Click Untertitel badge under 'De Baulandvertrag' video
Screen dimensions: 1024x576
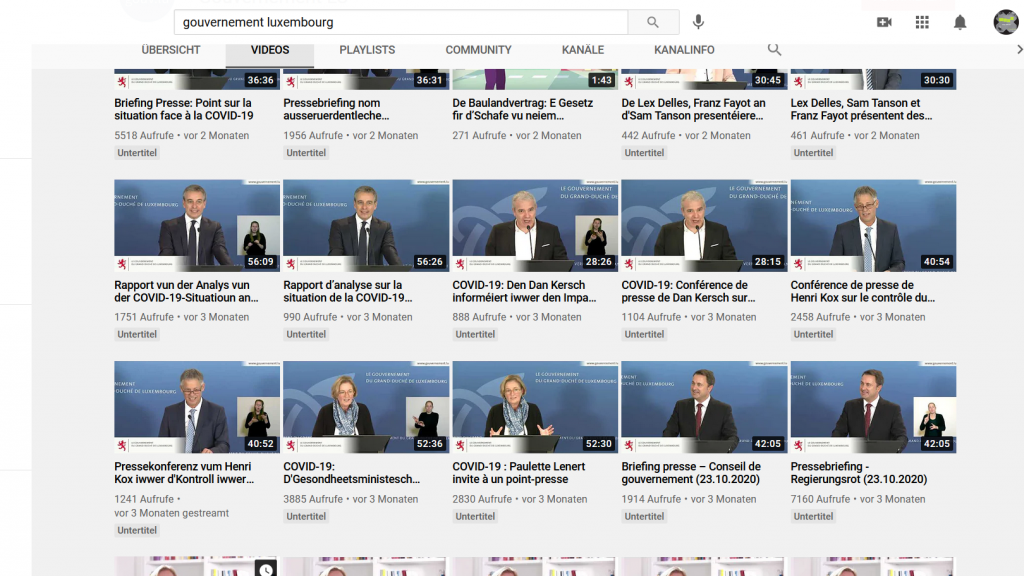click(475, 153)
